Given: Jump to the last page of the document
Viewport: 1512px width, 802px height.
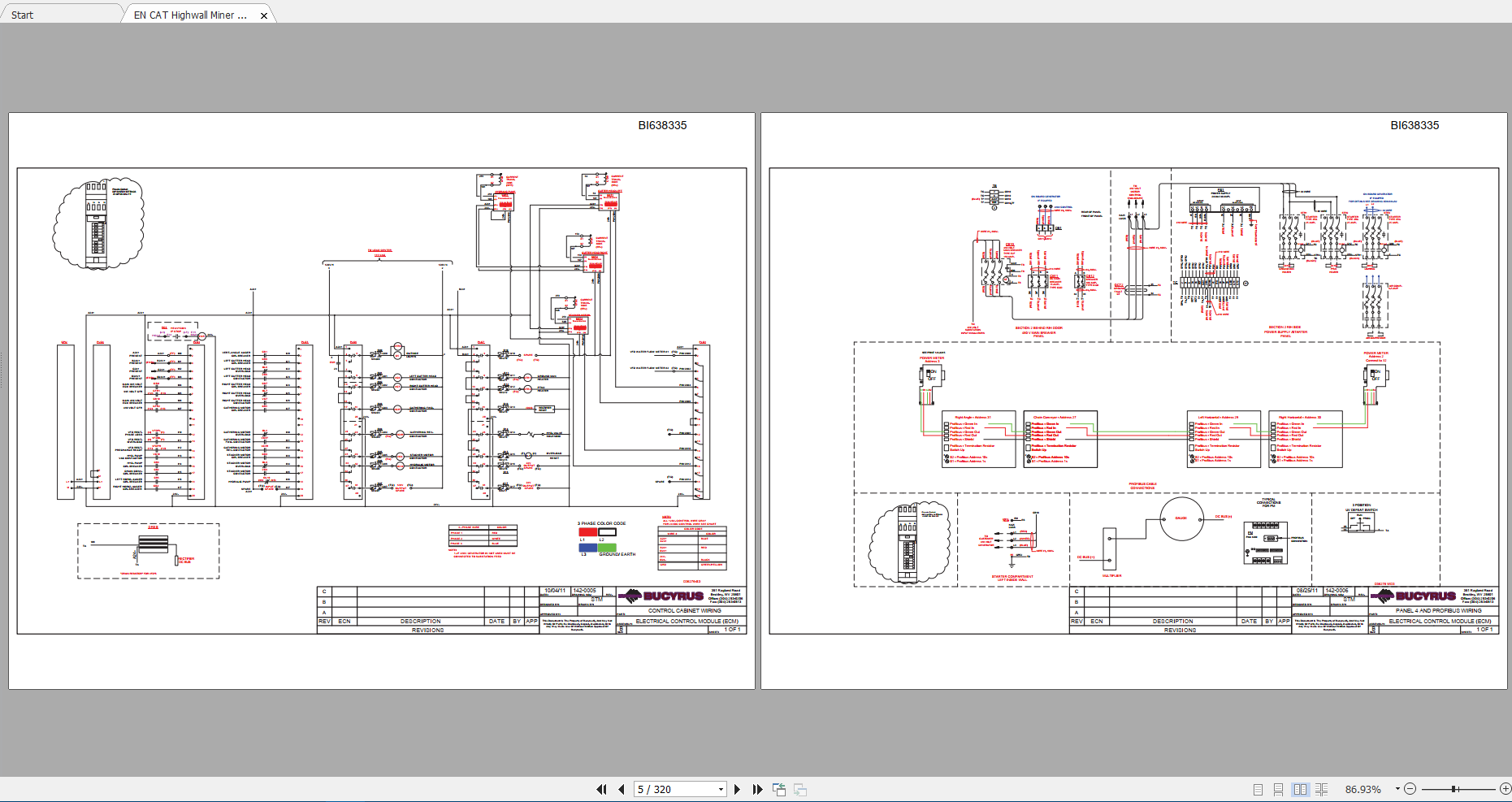Looking at the screenshot, I should [757, 789].
